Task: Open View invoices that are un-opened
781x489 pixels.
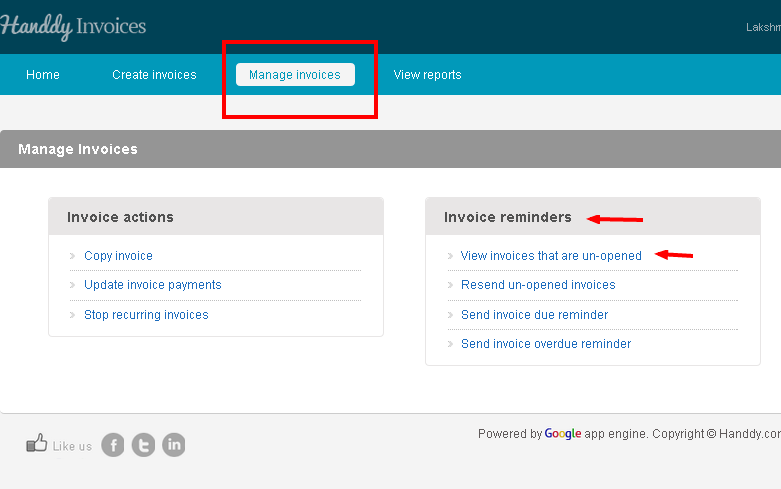Action: click(551, 256)
